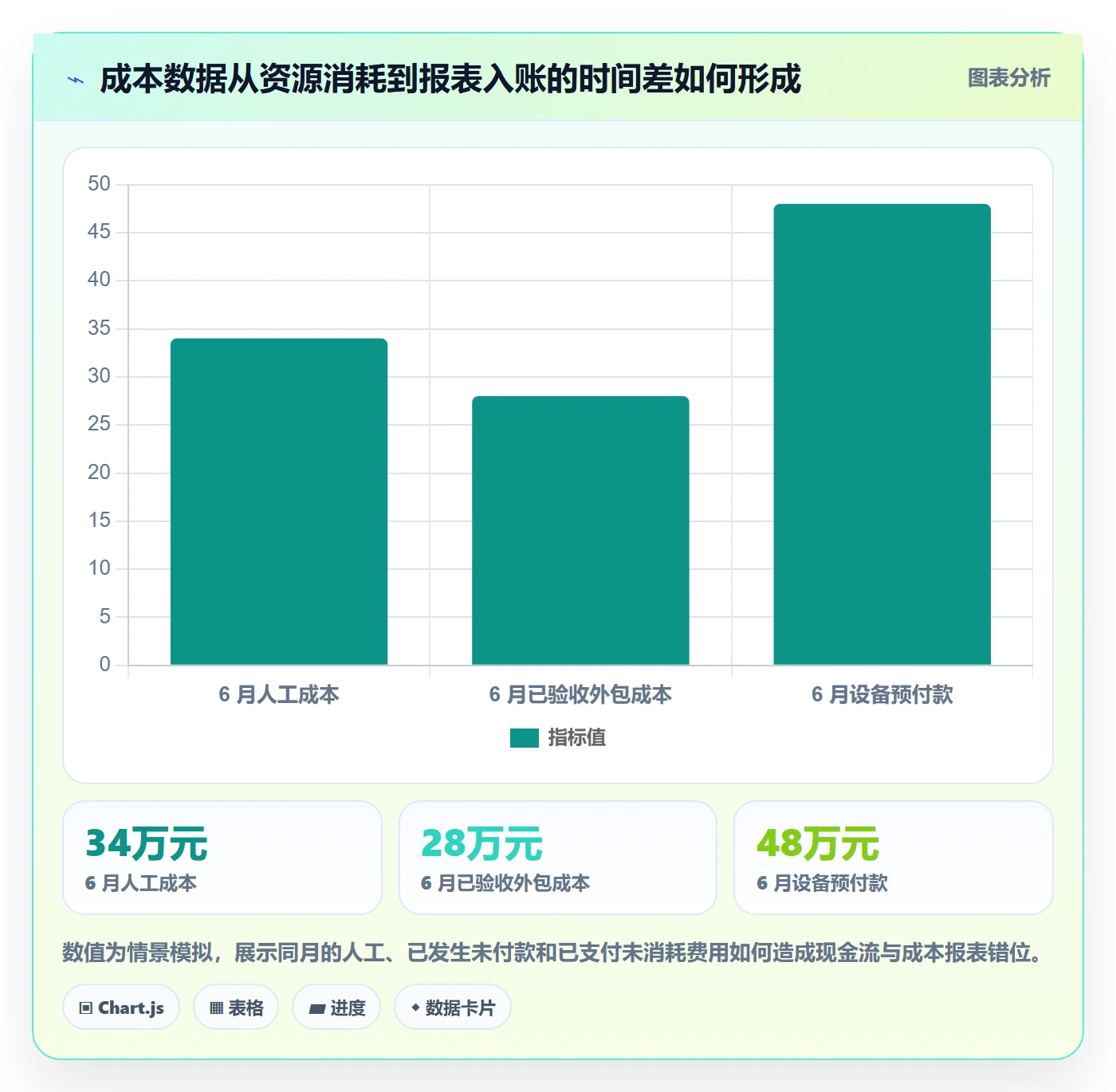
Task: Click the 6 月已验收外包成本 bar
Action: pyautogui.click(x=580, y=530)
